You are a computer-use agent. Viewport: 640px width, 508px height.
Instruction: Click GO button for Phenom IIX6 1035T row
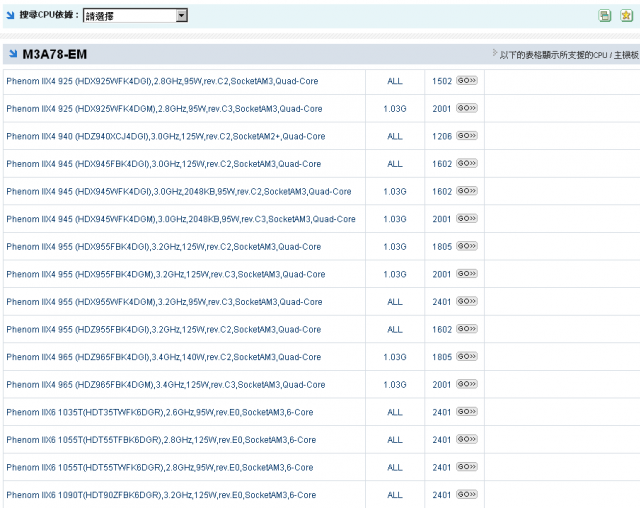click(467, 412)
